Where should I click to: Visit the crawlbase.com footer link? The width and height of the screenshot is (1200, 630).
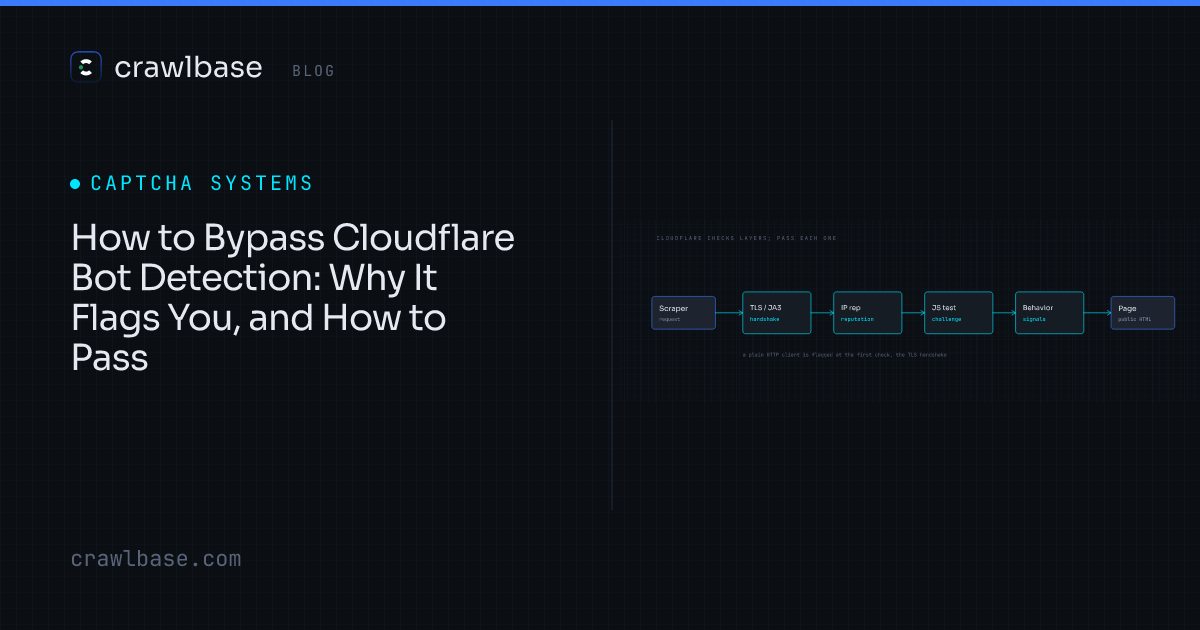click(156, 559)
